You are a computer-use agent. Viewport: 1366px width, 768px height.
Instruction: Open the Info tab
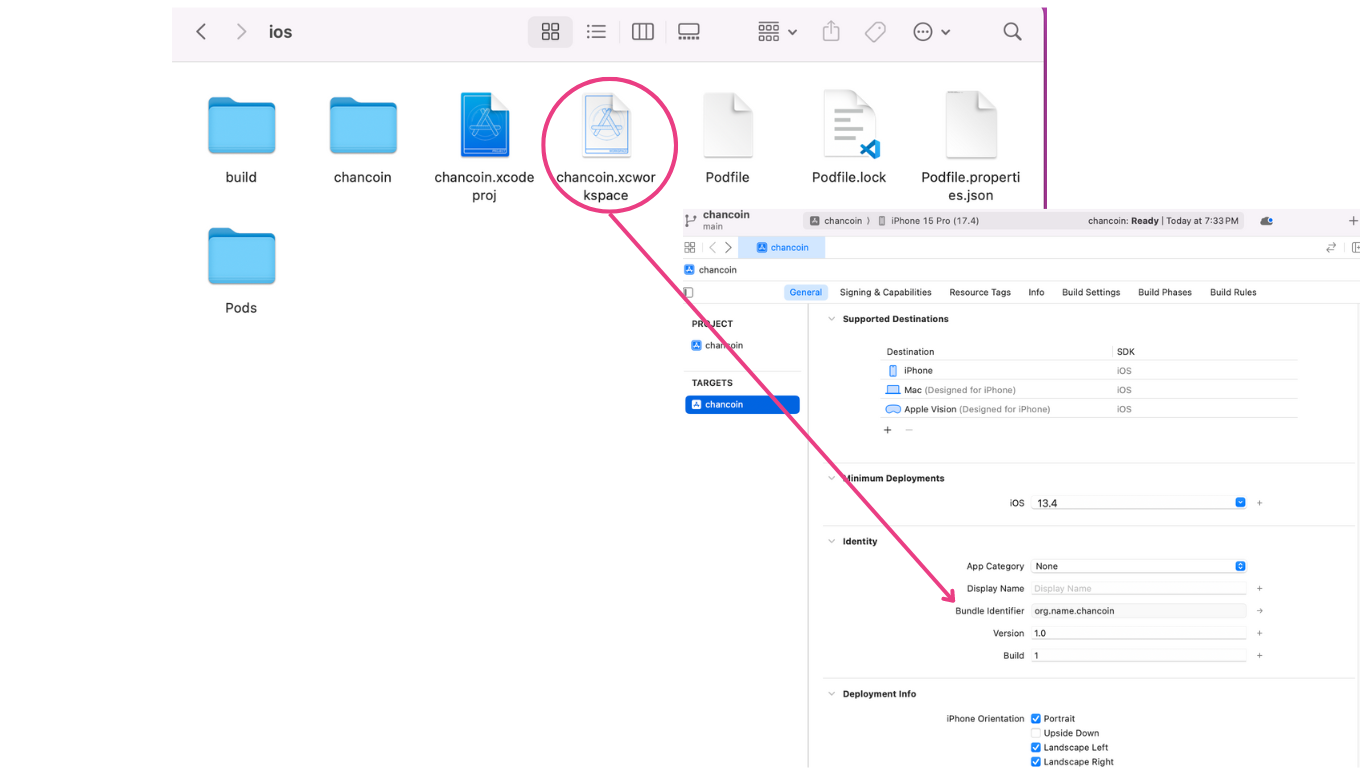[x=1036, y=292]
